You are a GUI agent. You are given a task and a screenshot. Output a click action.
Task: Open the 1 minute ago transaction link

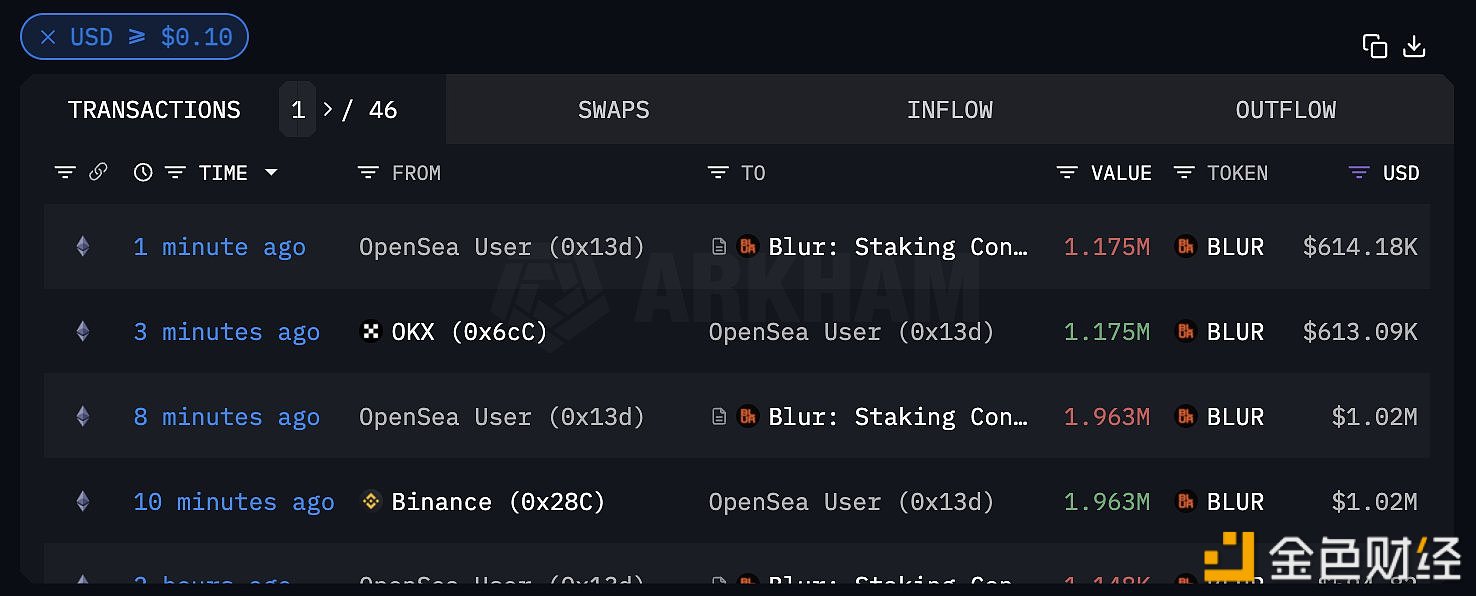(220, 247)
